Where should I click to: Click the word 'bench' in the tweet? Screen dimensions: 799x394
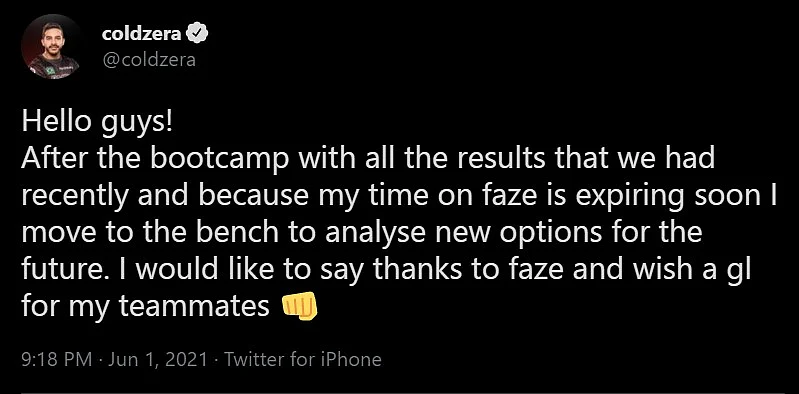pyautogui.click(x=239, y=233)
